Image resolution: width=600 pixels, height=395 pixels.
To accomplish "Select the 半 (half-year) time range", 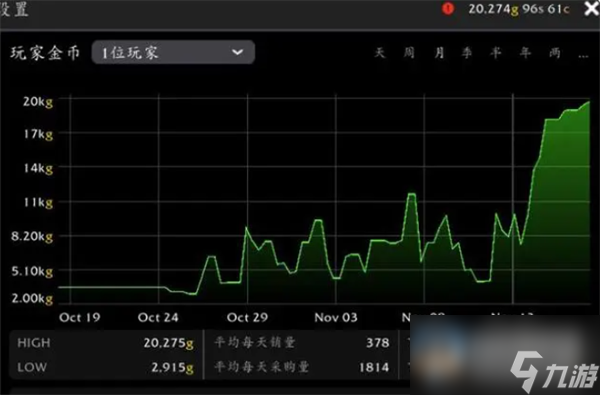I will [x=496, y=52].
